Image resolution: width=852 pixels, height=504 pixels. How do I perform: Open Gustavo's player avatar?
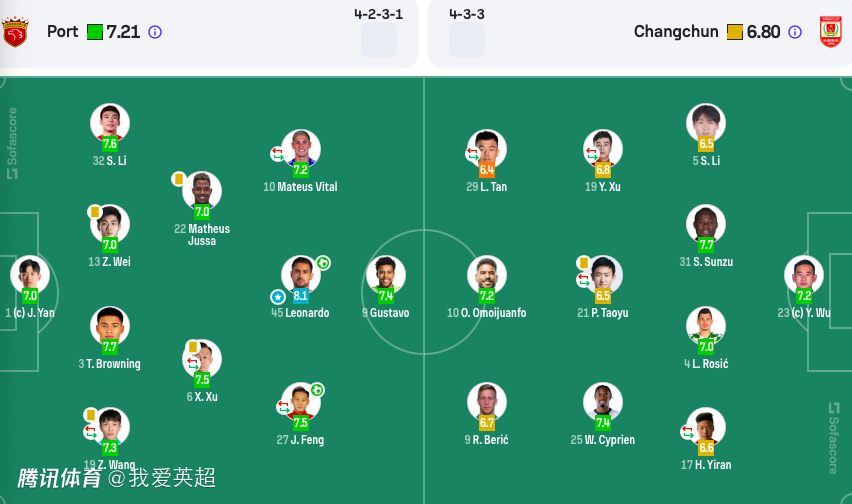click(x=385, y=273)
